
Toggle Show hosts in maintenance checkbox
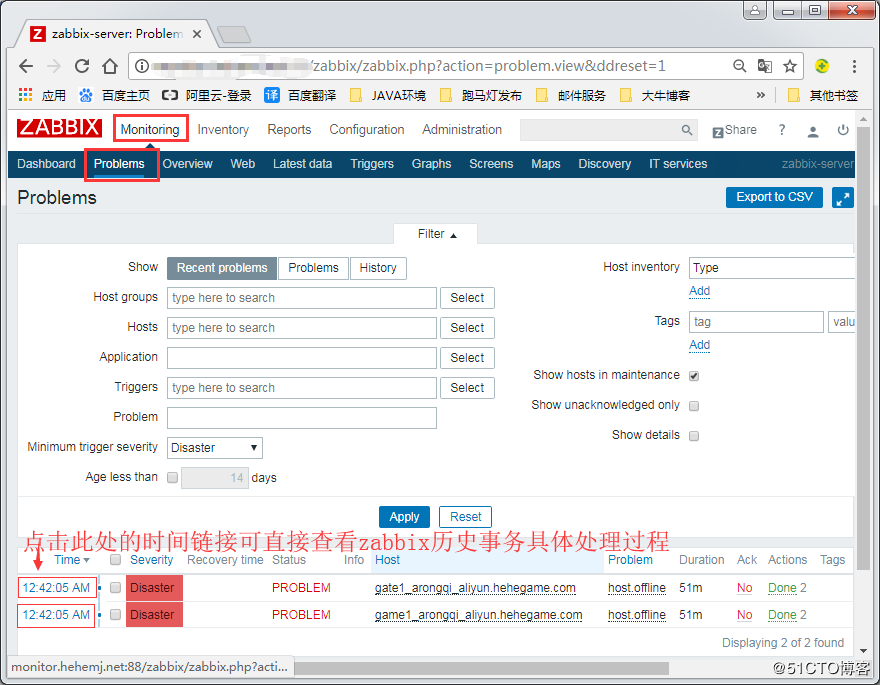point(694,376)
